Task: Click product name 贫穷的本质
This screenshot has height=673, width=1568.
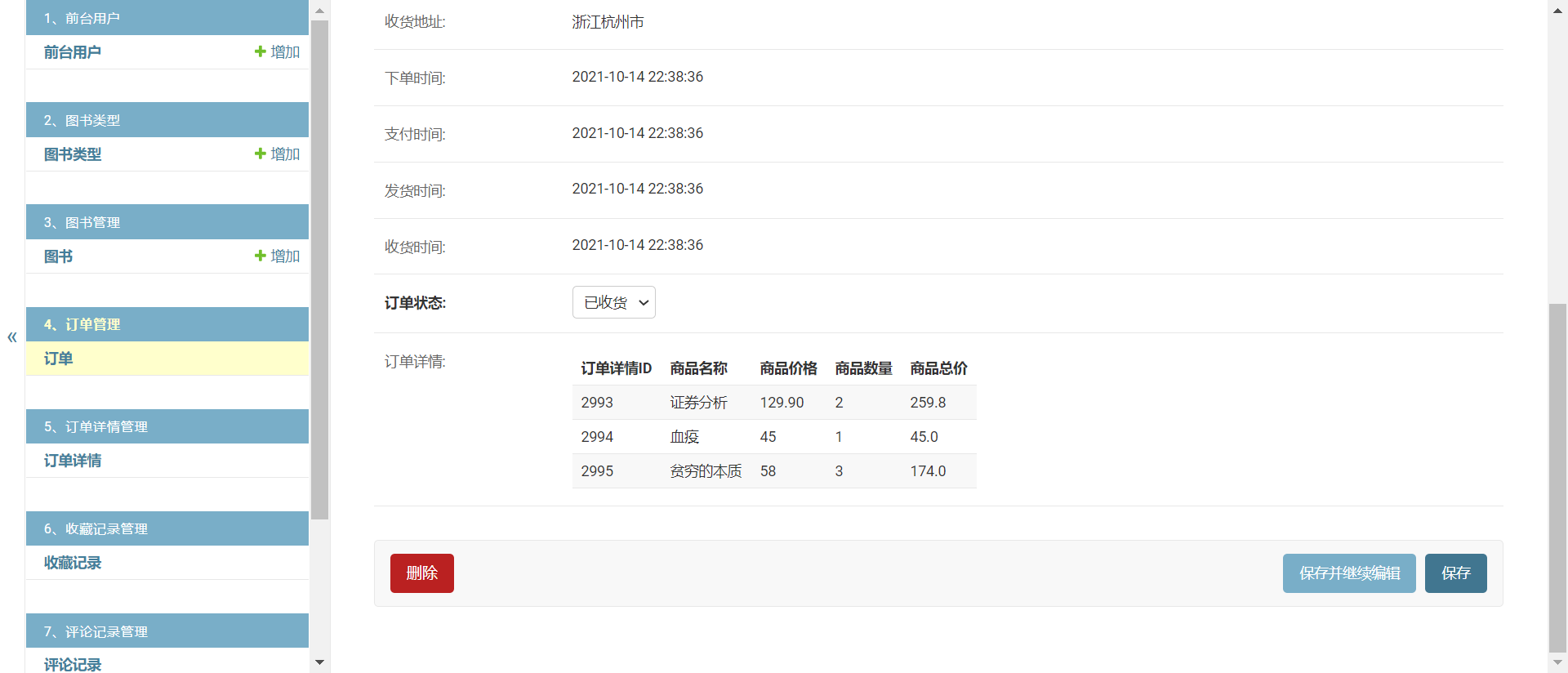Action: coord(706,471)
